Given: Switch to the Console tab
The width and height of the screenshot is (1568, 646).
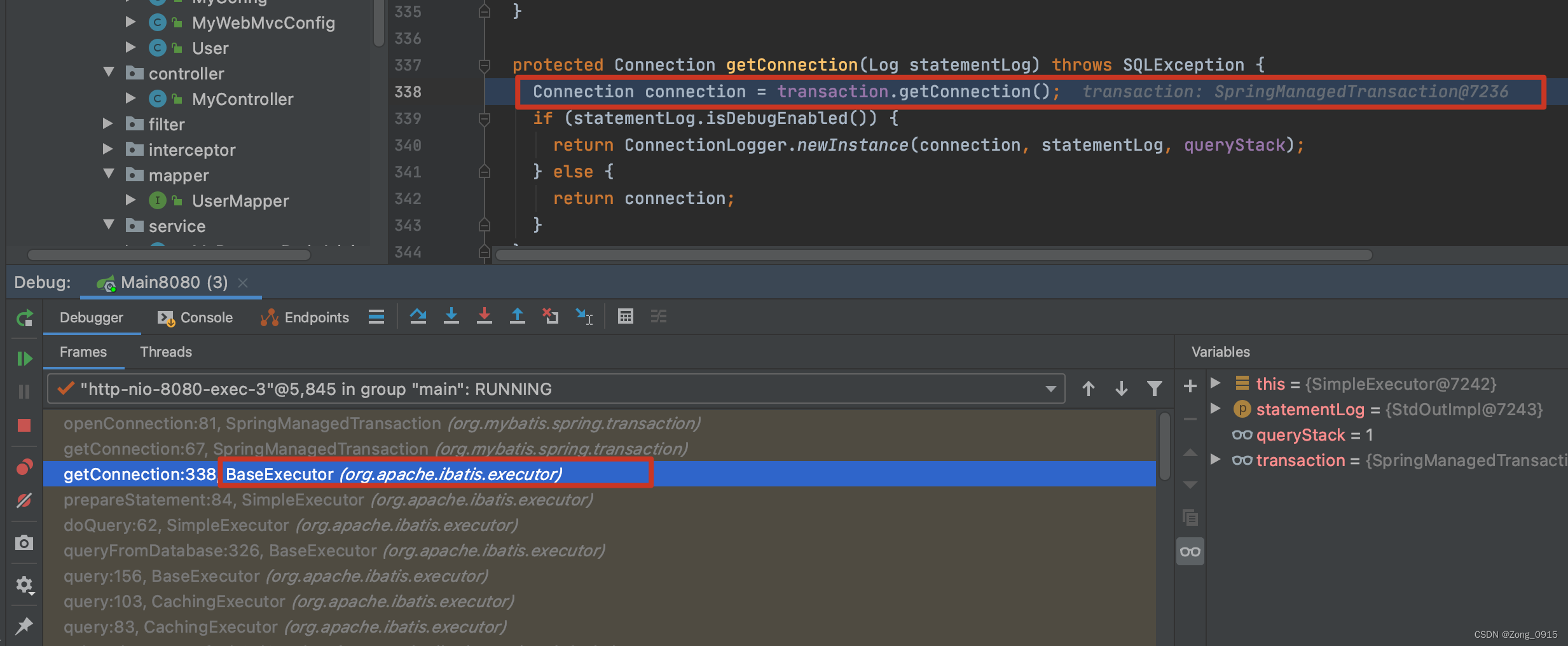Looking at the screenshot, I should (195, 317).
